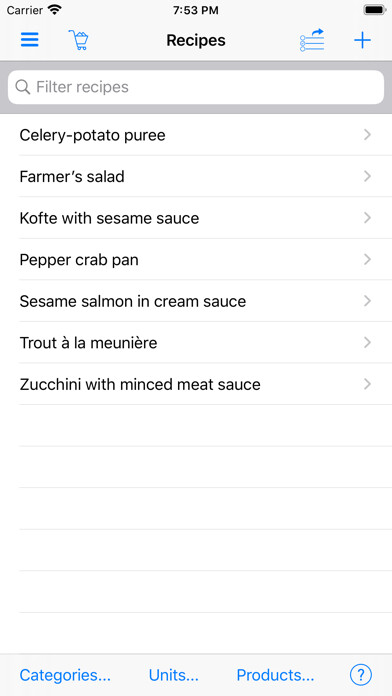This screenshot has width=392, height=696.
Task: Expand Pepper crab pan chevron
Action: (x=367, y=259)
